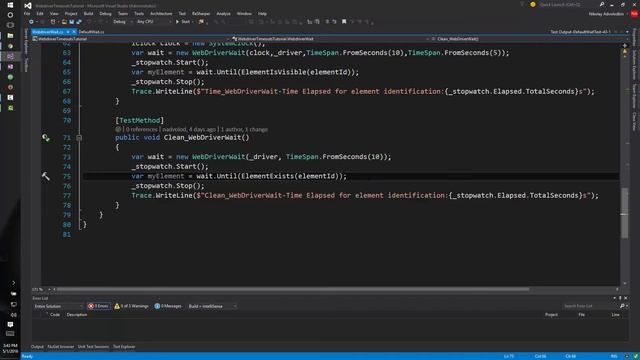This screenshot has width=640, height=360.
Task: Switch to the DefaultWait.cs tab
Action: pyautogui.click(x=91, y=32)
